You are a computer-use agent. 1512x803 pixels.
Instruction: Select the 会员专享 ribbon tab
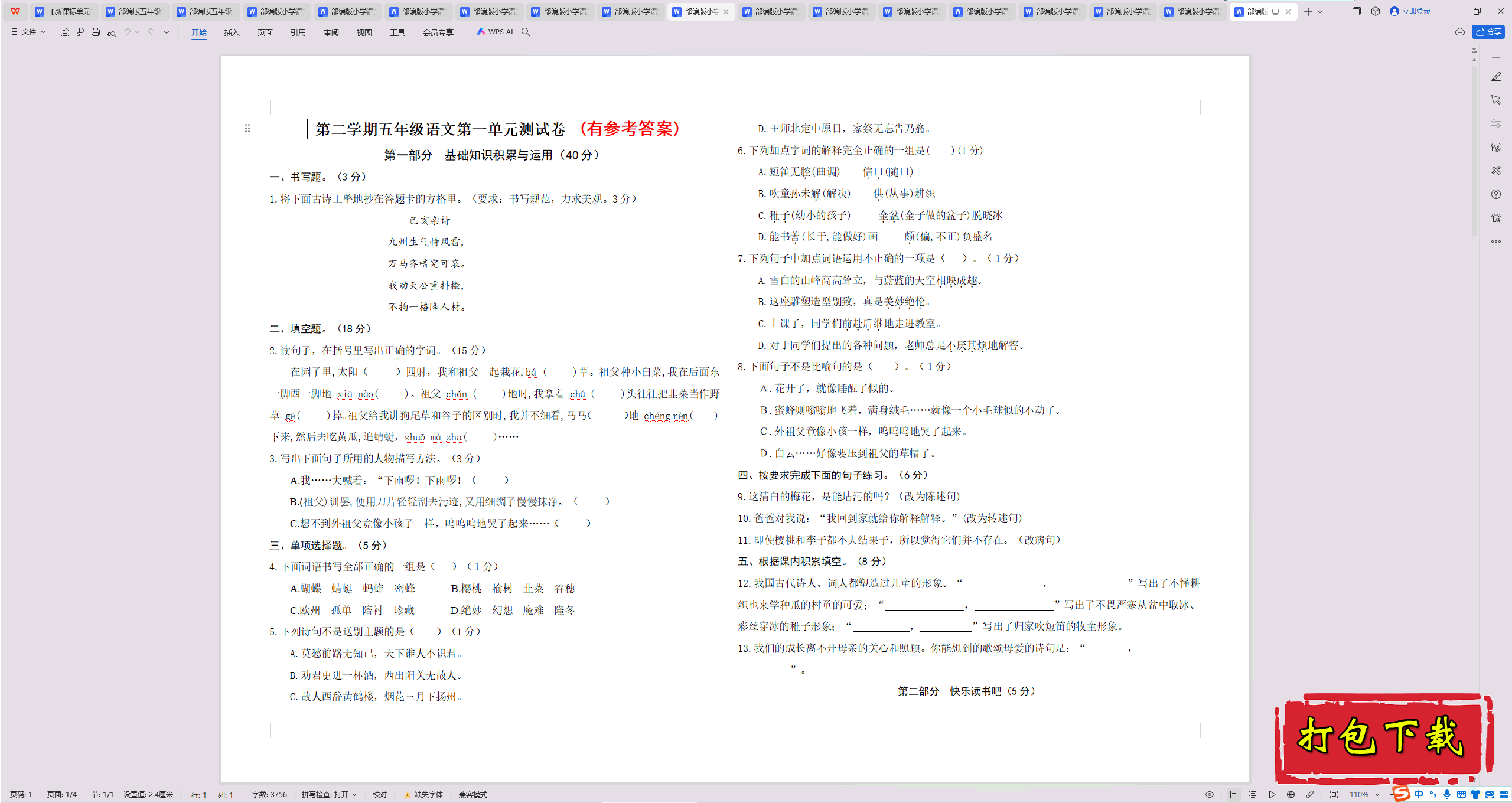click(x=438, y=32)
